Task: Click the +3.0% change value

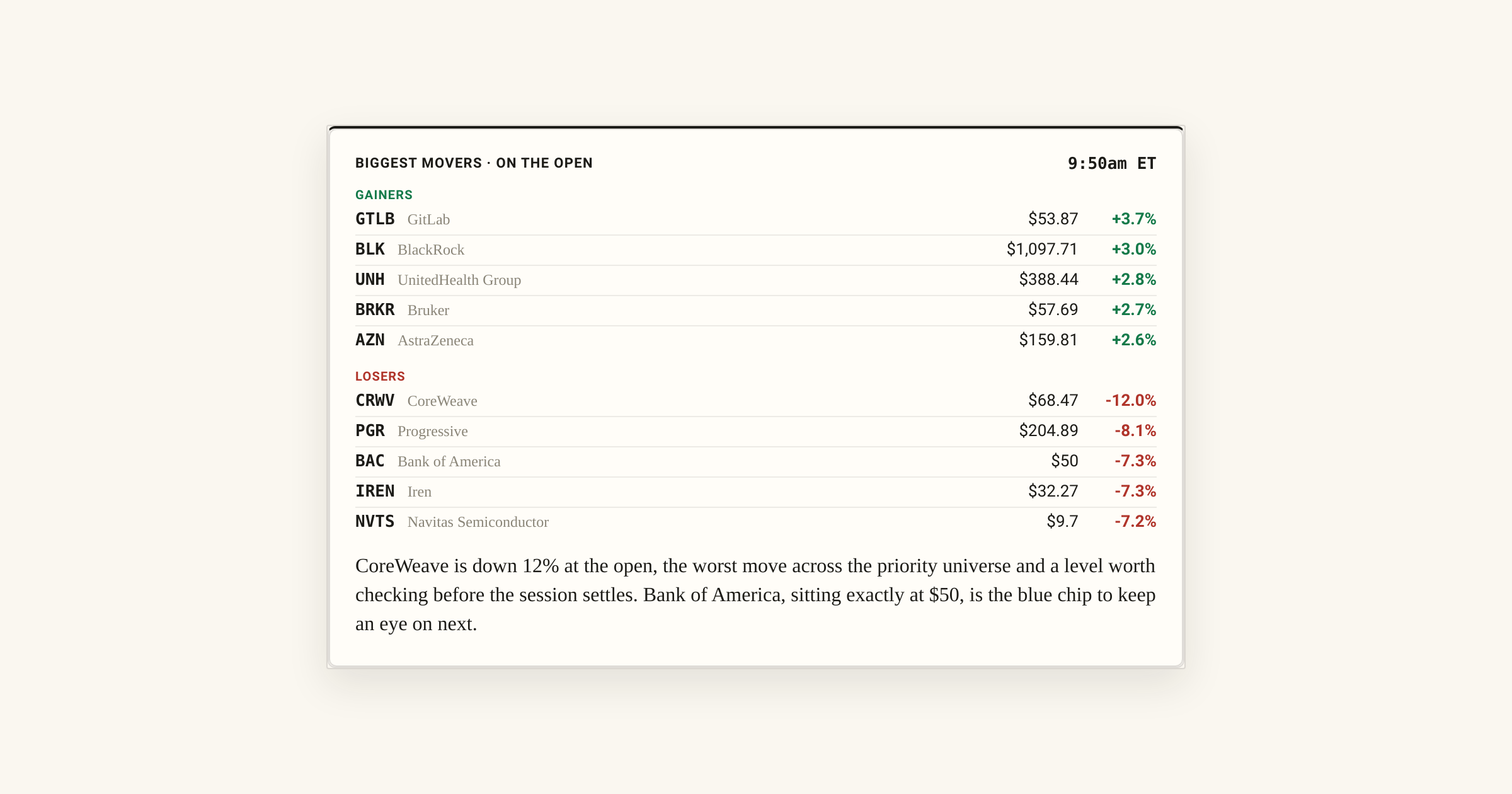Action: [1133, 249]
